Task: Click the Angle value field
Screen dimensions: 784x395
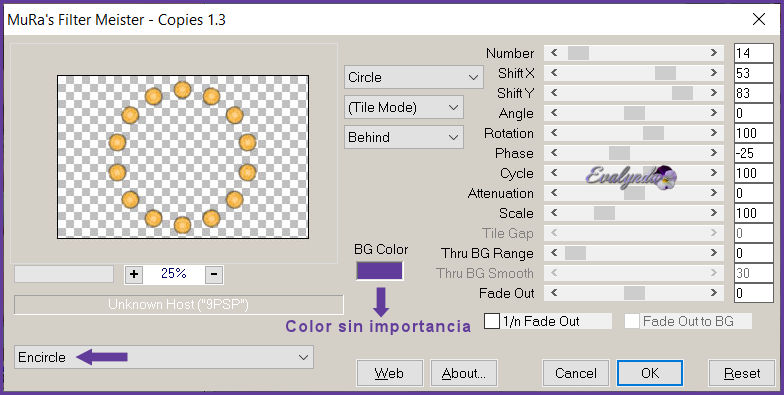Action: pos(754,113)
